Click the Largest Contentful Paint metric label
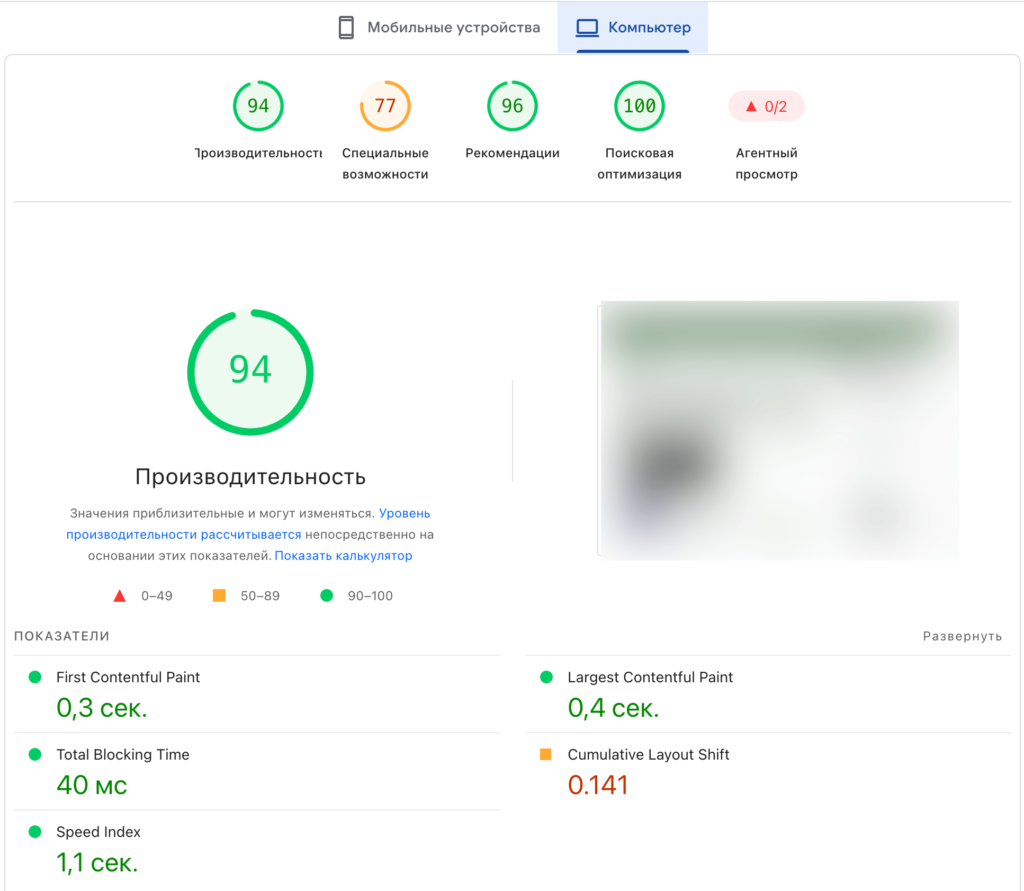The image size is (1024, 891). (650, 677)
